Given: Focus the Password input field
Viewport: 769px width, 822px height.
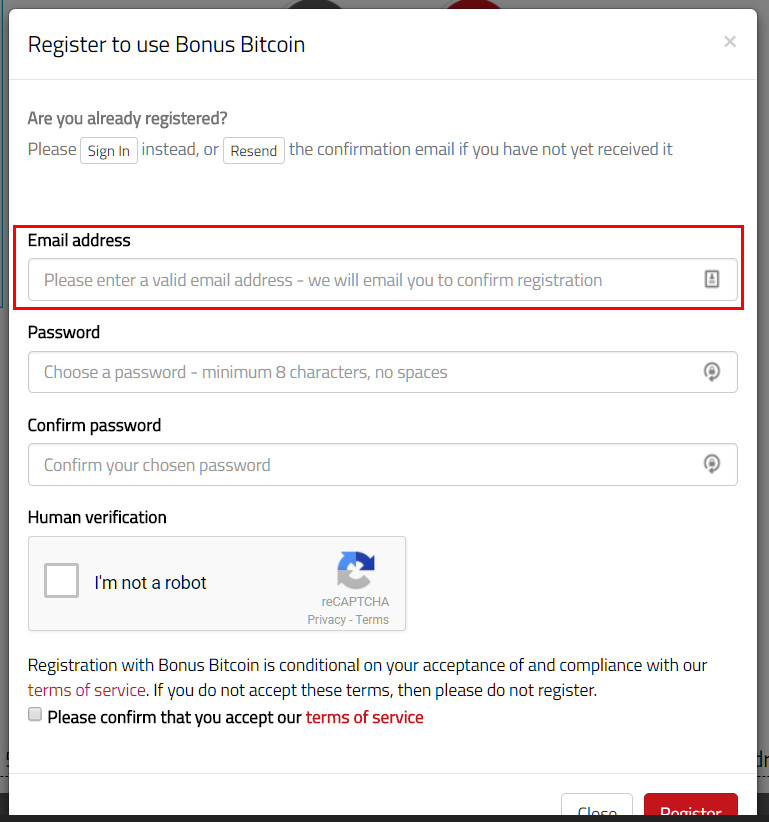Looking at the screenshot, I should (x=383, y=372).
